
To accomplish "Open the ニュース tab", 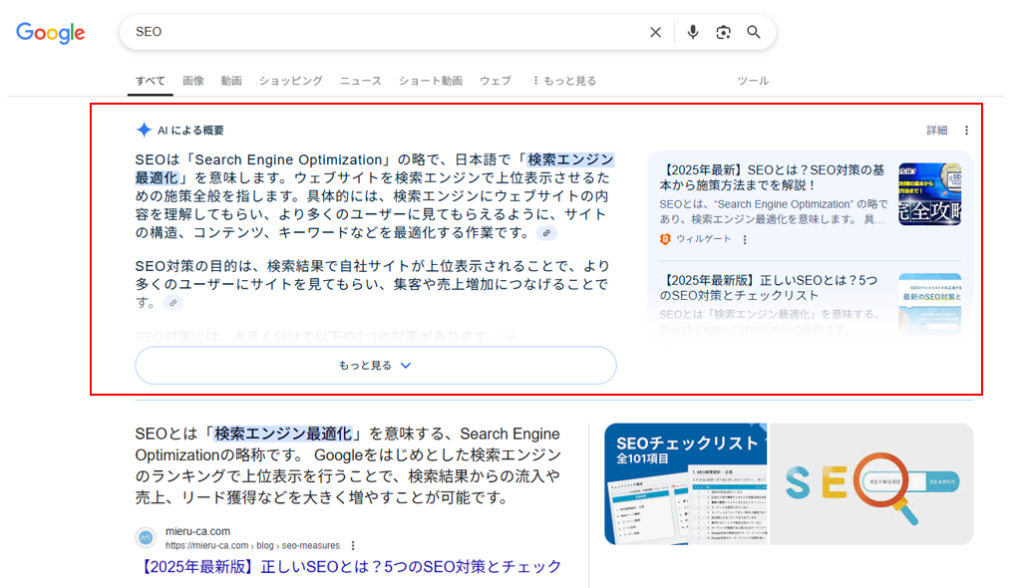I will pos(360,81).
